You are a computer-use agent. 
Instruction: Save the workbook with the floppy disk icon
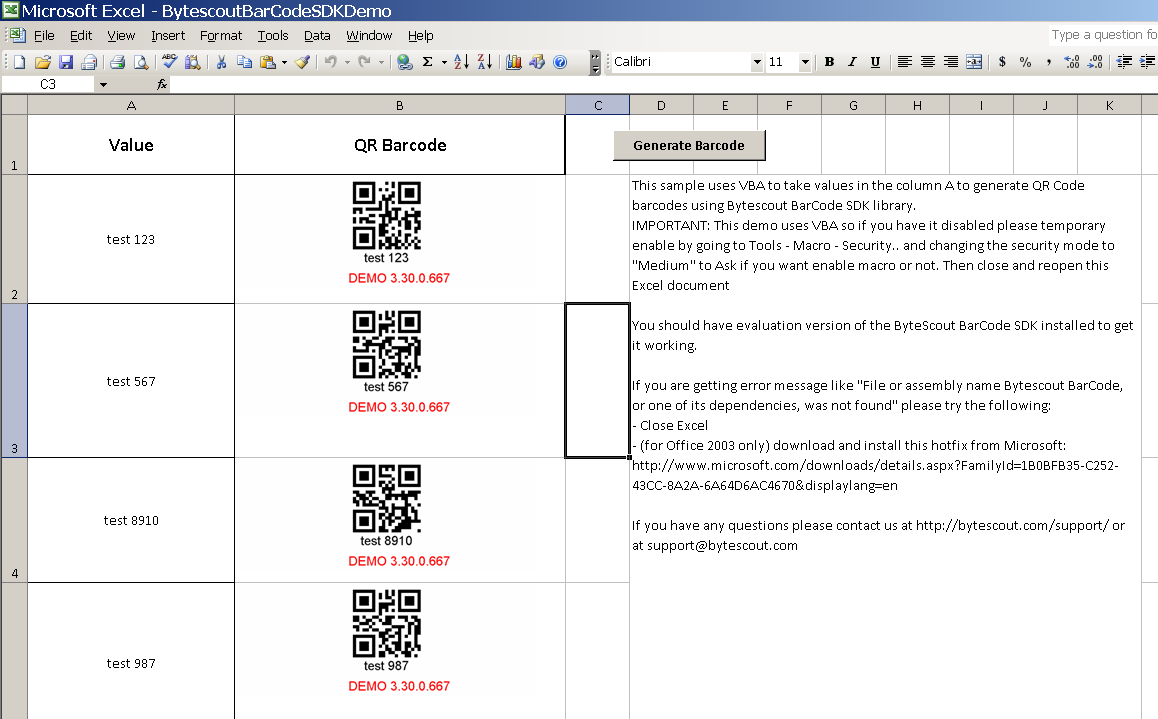66,62
